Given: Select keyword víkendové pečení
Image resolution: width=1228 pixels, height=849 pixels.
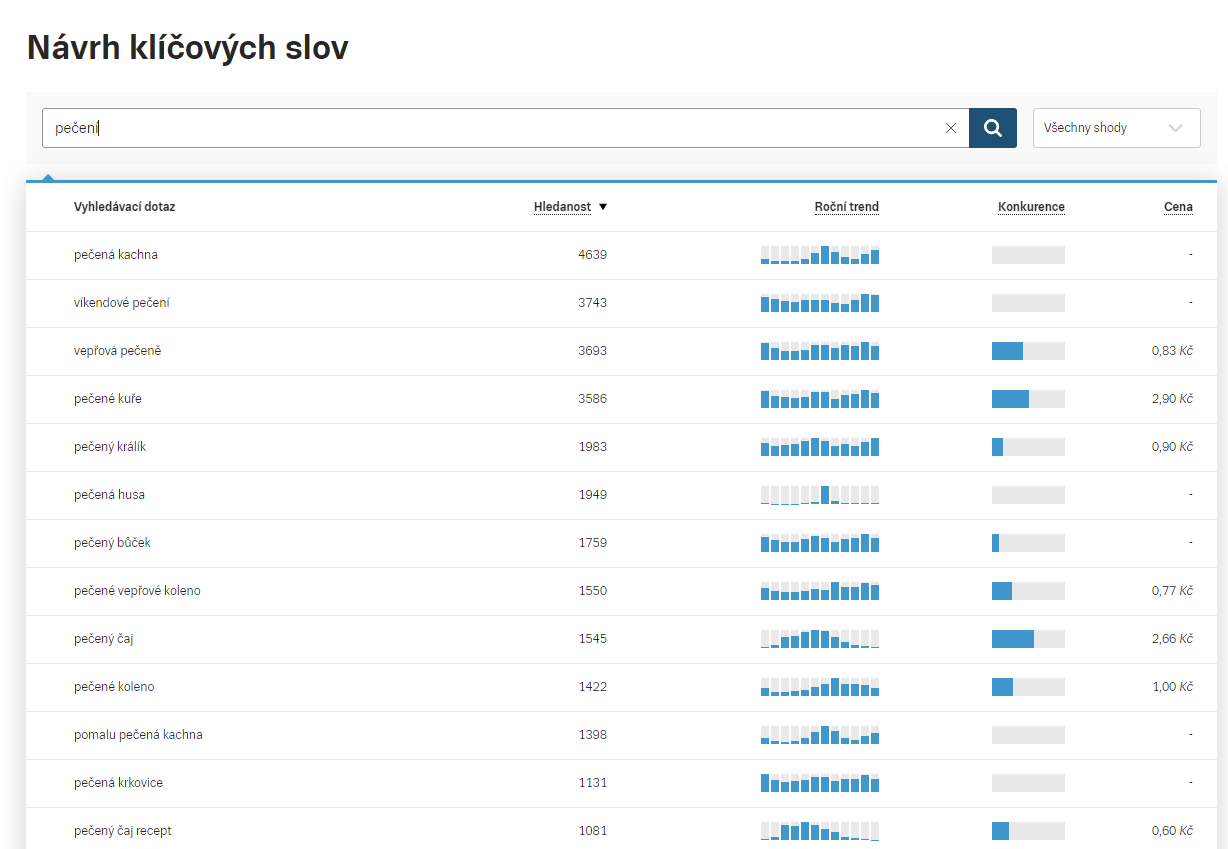Looking at the screenshot, I should pos(122,303).
